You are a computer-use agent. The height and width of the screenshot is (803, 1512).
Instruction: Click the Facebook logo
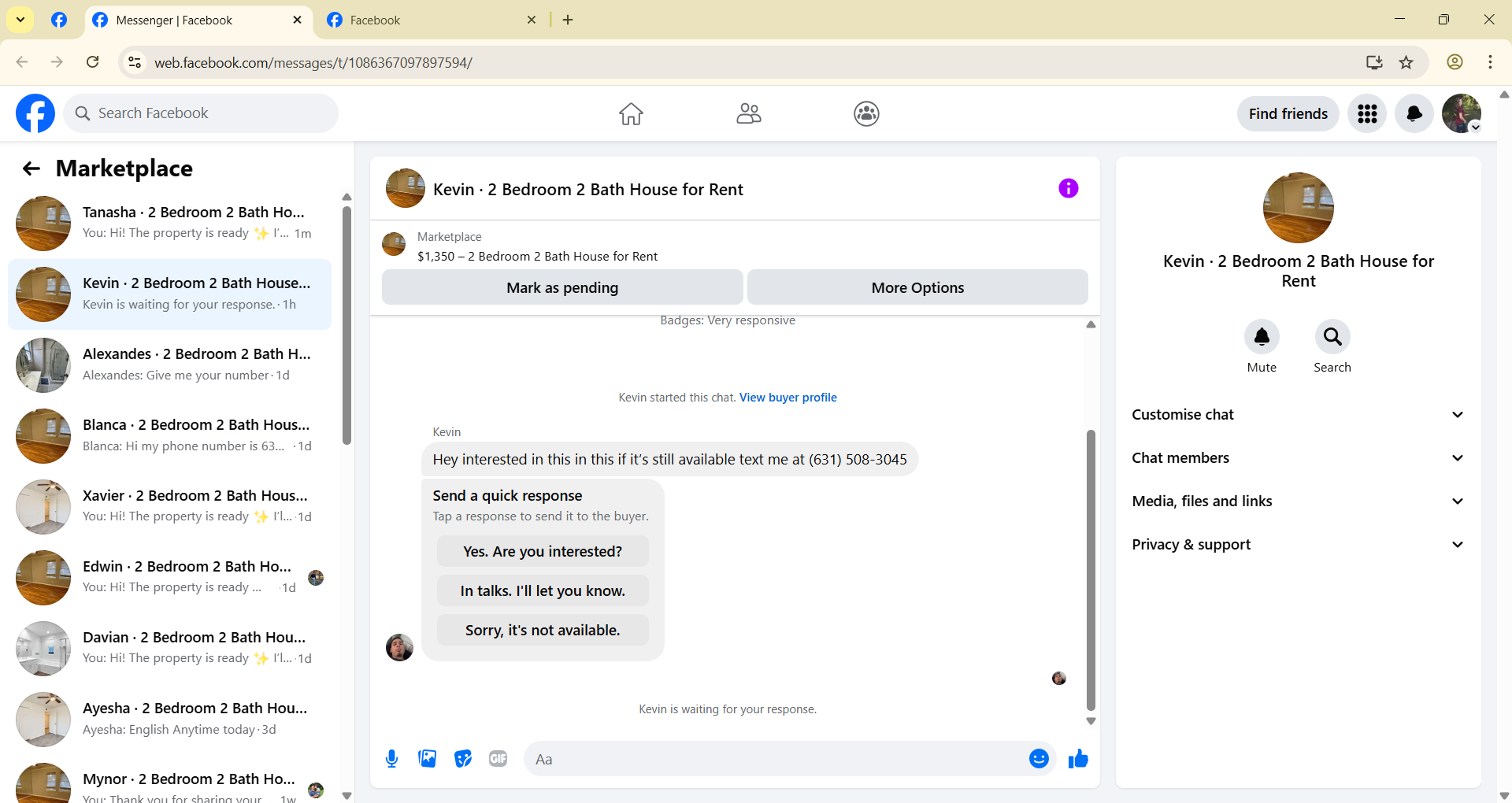click(35, 113)
